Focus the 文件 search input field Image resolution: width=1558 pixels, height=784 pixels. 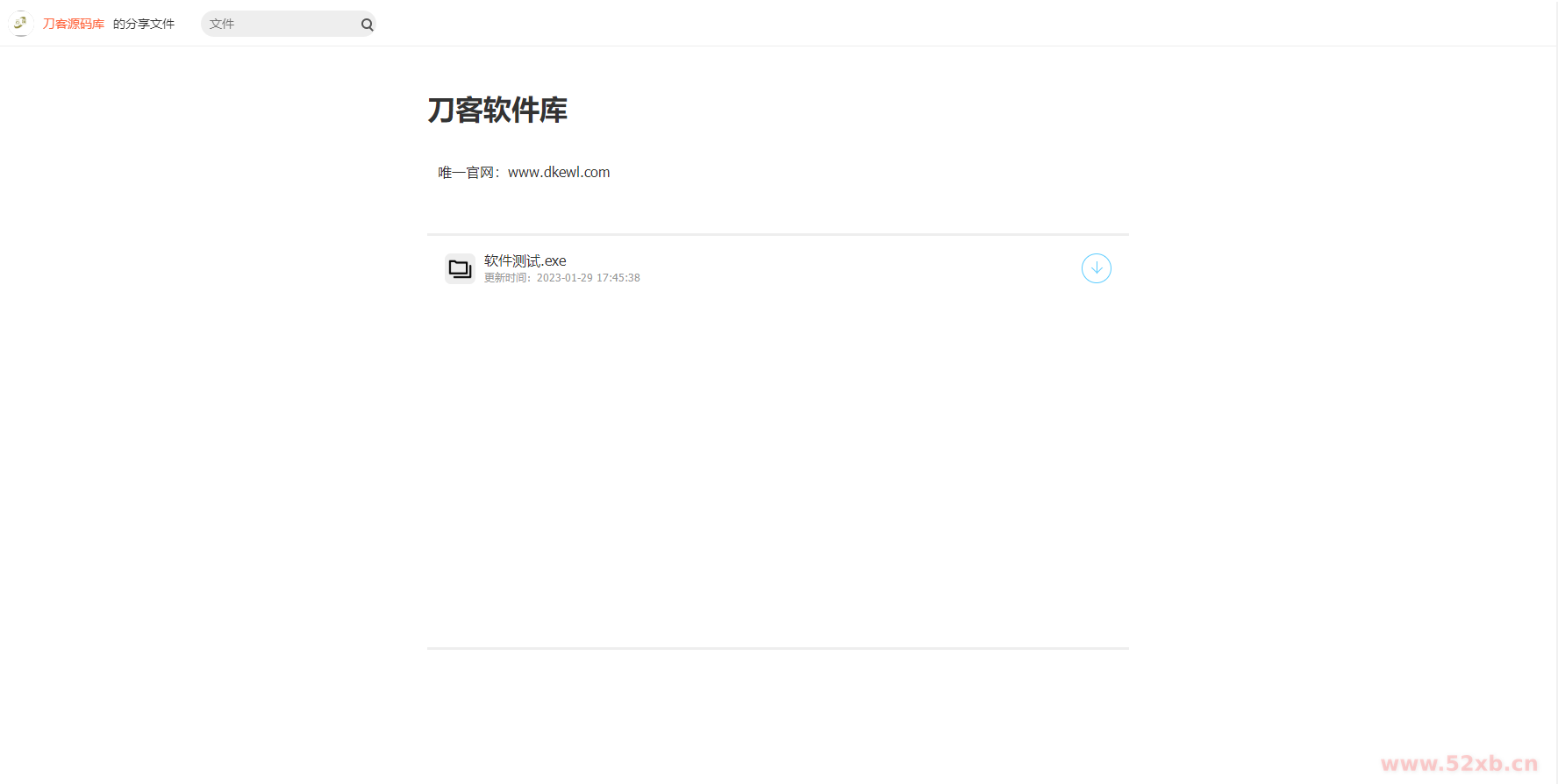(x=279, y=24)
